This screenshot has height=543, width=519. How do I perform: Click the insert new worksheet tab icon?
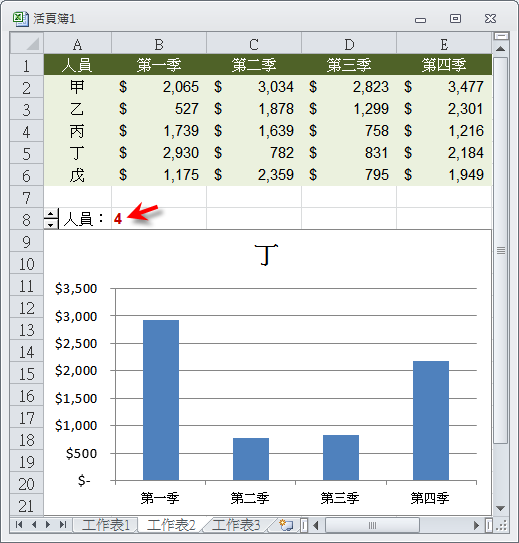(286, 525)
